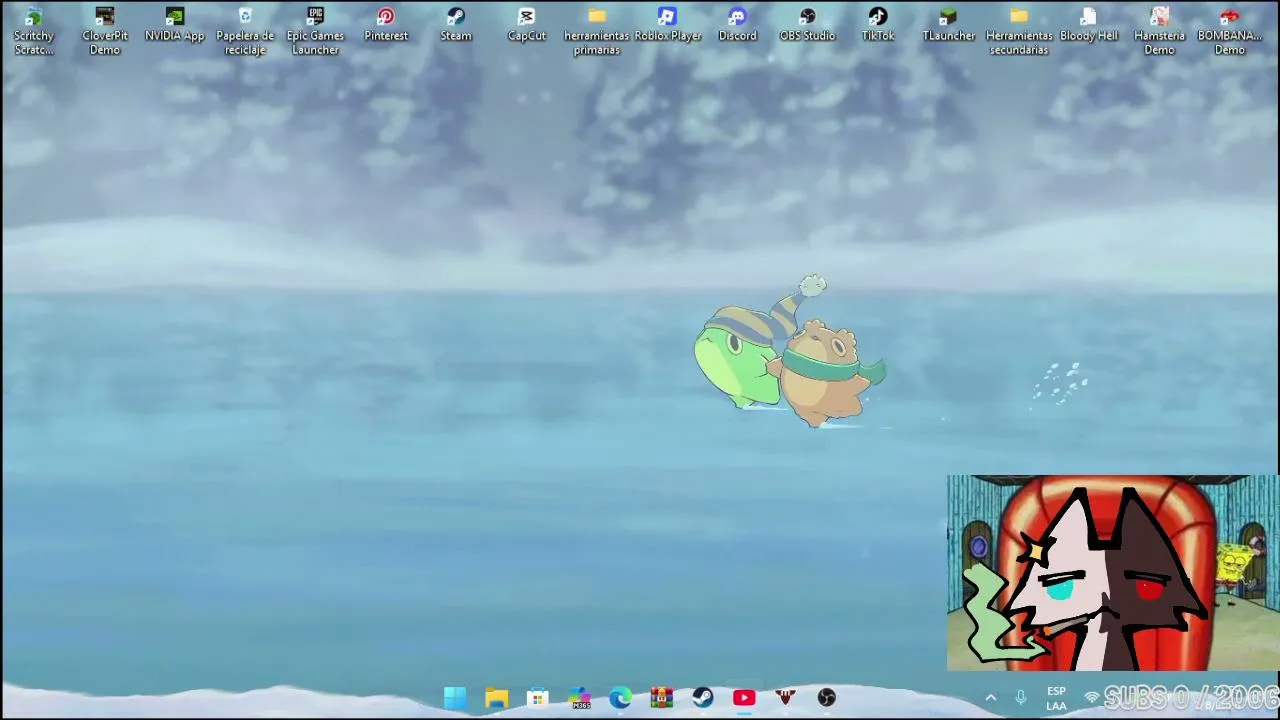The image size is (1280, 720).
Task: Open Microsoft Store from the taskbar
Action: tap(538, 697)
